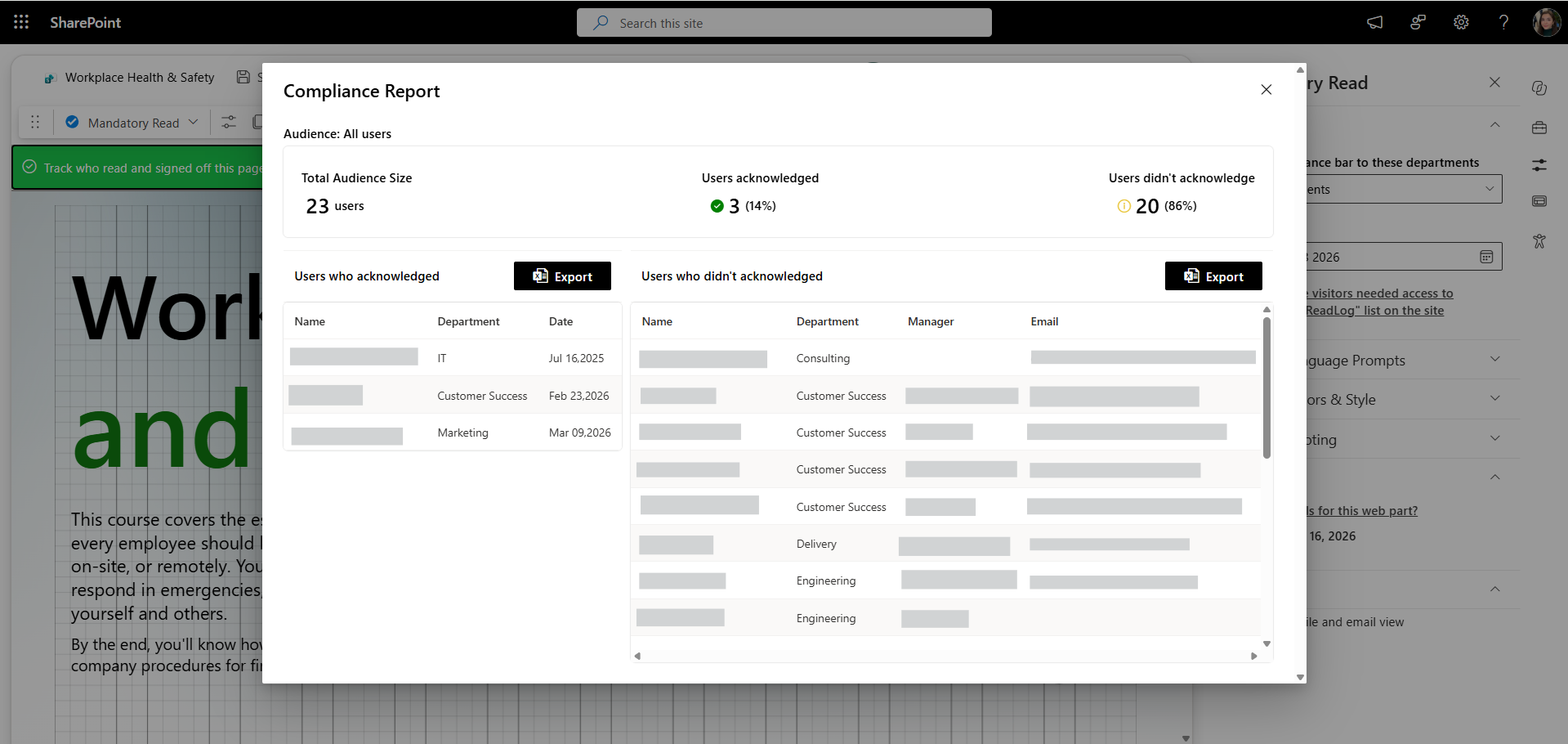Click the briefcase toolbox icon in right rail
This screenshot has width=1568, height=744.
(x=1539, y=128)
